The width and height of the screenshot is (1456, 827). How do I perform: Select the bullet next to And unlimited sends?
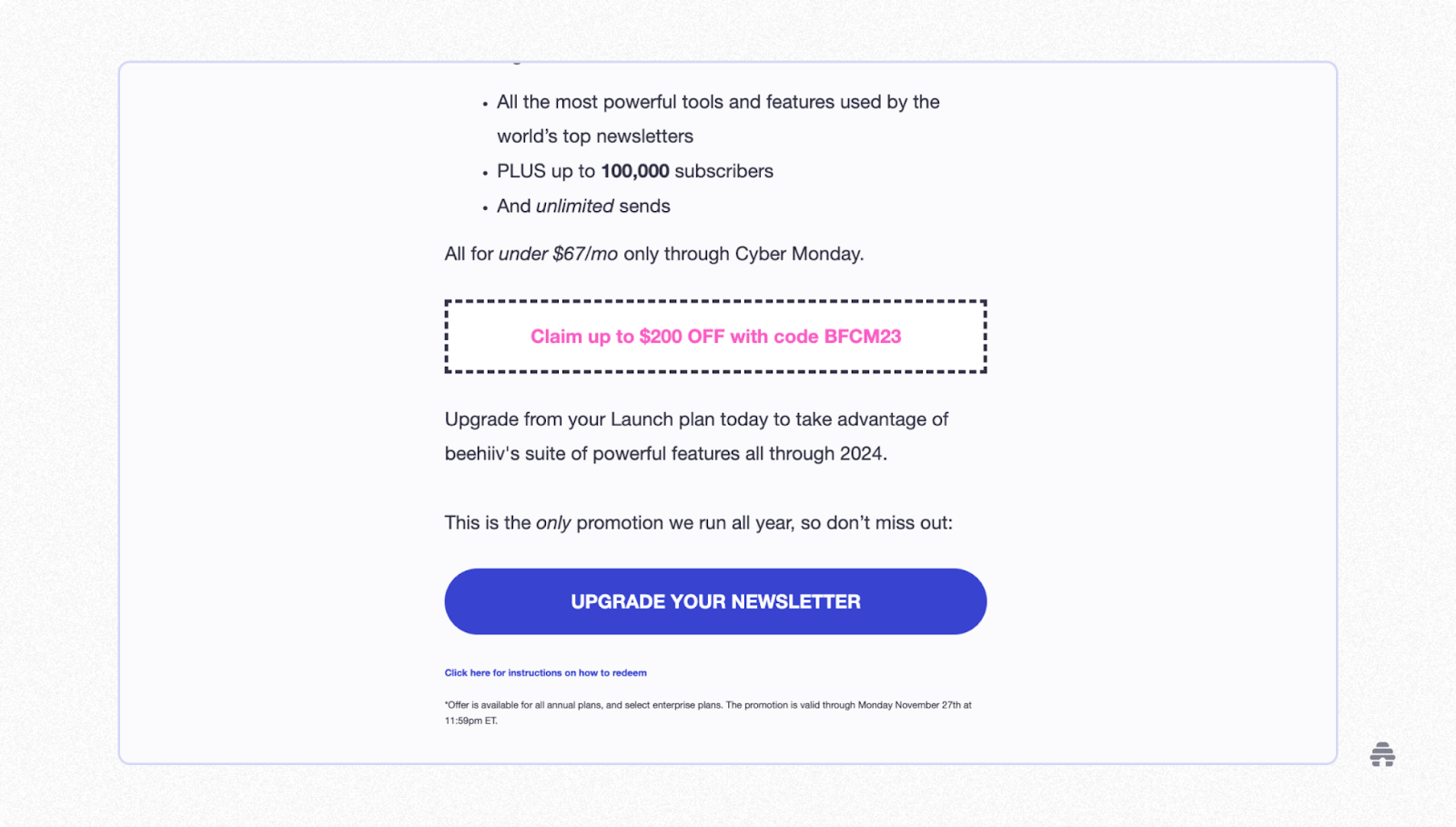click(483, 207)
